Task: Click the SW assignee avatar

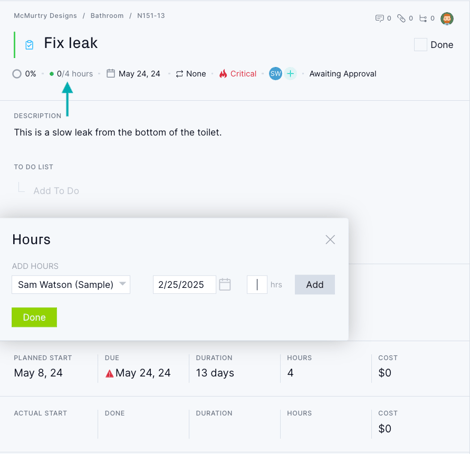Action: click(275, 74)
